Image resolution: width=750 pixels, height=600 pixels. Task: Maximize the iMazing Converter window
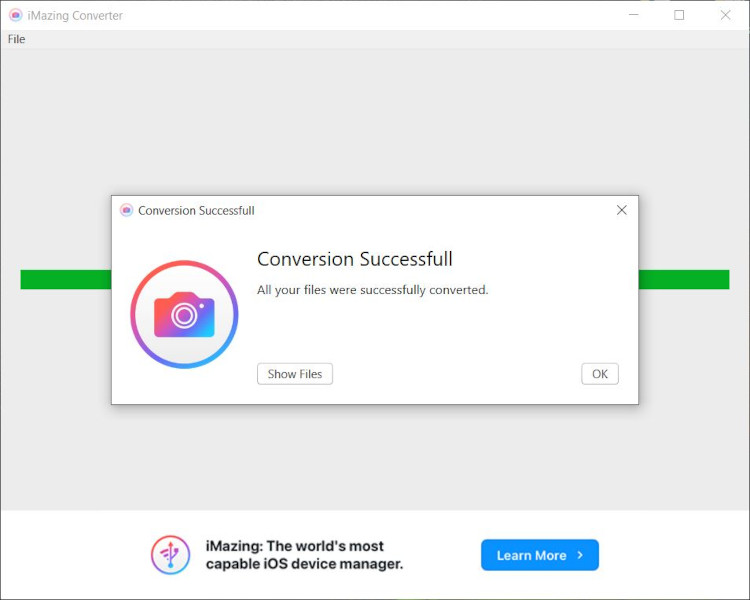[x=679, y=15]
